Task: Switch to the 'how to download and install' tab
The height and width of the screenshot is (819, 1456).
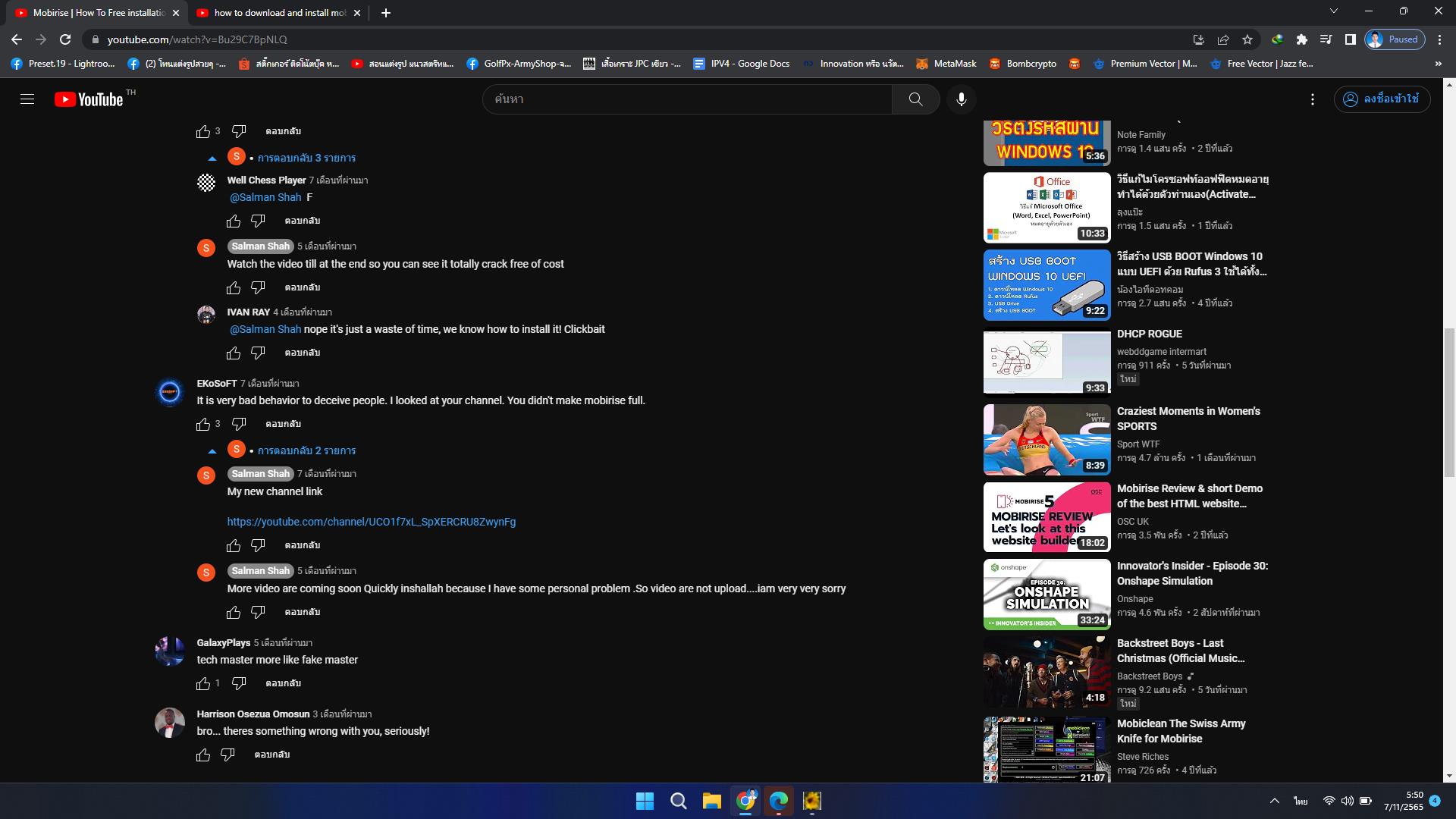Action: point(279,13)
